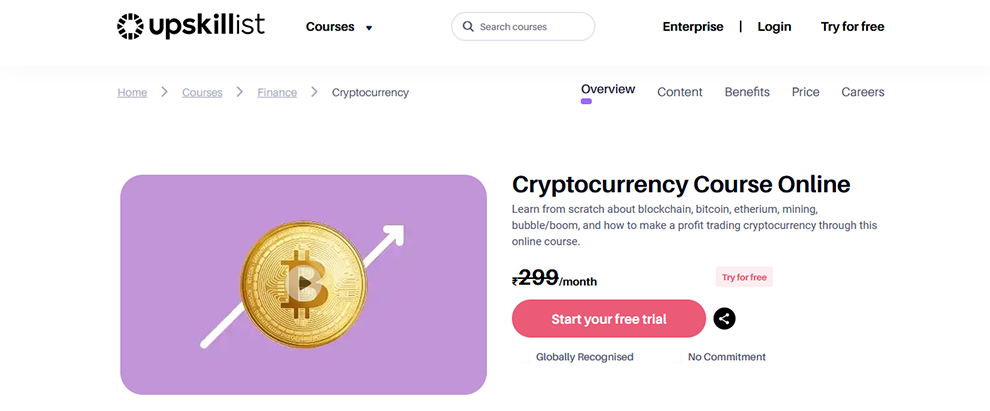
Task: Click the search magnifier icon
Action: (468, 27)
